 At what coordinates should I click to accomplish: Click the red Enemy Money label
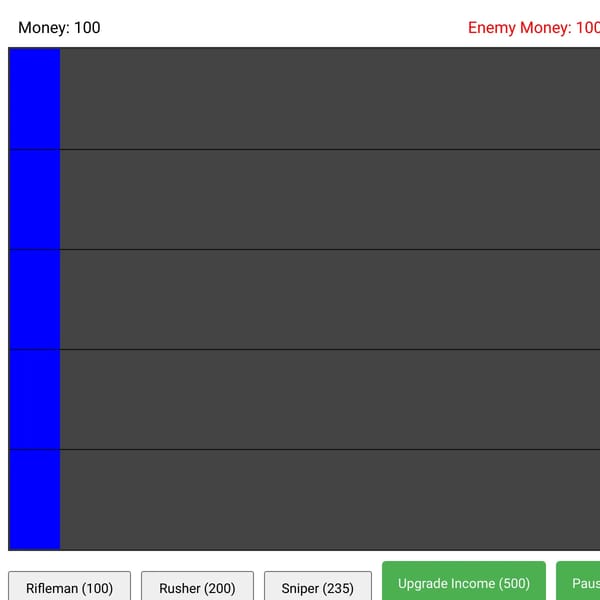coord(534,28)
